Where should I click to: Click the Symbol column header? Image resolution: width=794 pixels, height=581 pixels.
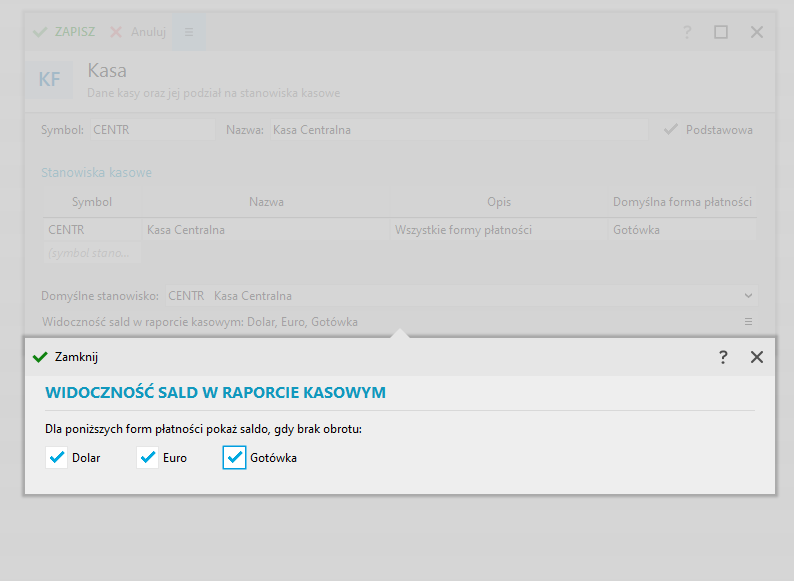click(92, 202)
